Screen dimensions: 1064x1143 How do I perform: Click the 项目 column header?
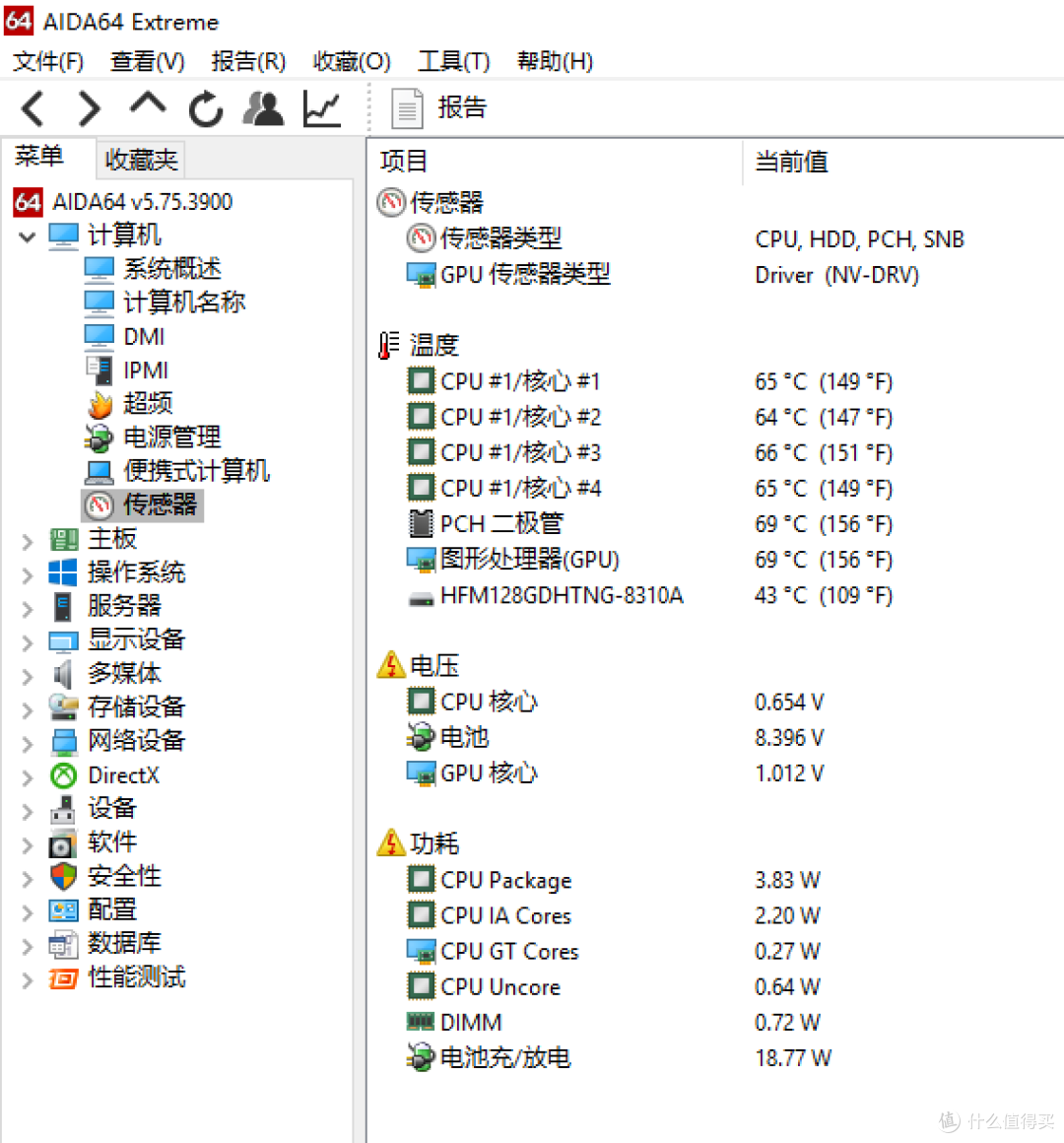click(403, 162)
